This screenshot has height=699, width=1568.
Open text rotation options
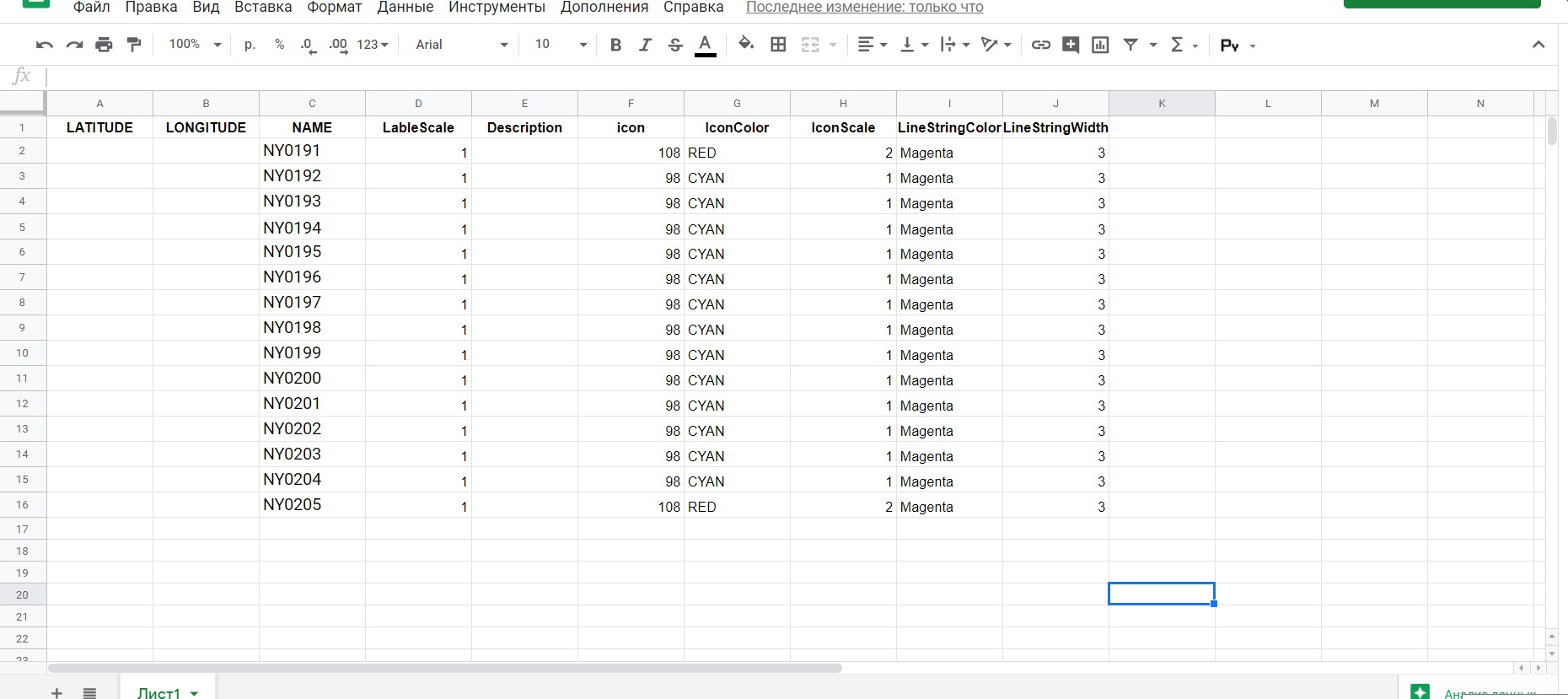tap(996, 45)
